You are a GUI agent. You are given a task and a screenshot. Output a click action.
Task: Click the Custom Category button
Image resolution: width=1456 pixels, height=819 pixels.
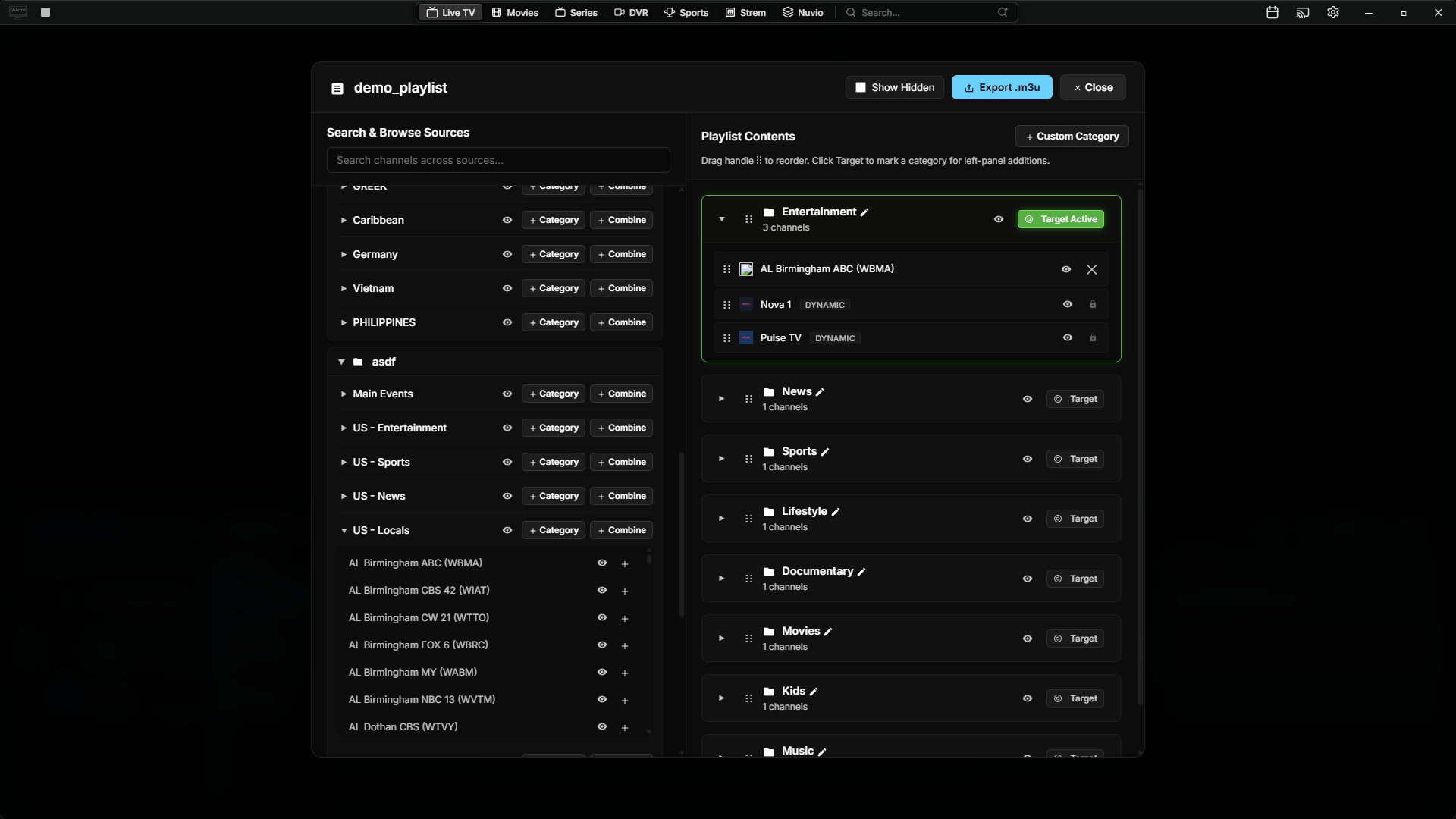tap(1072, 136)
